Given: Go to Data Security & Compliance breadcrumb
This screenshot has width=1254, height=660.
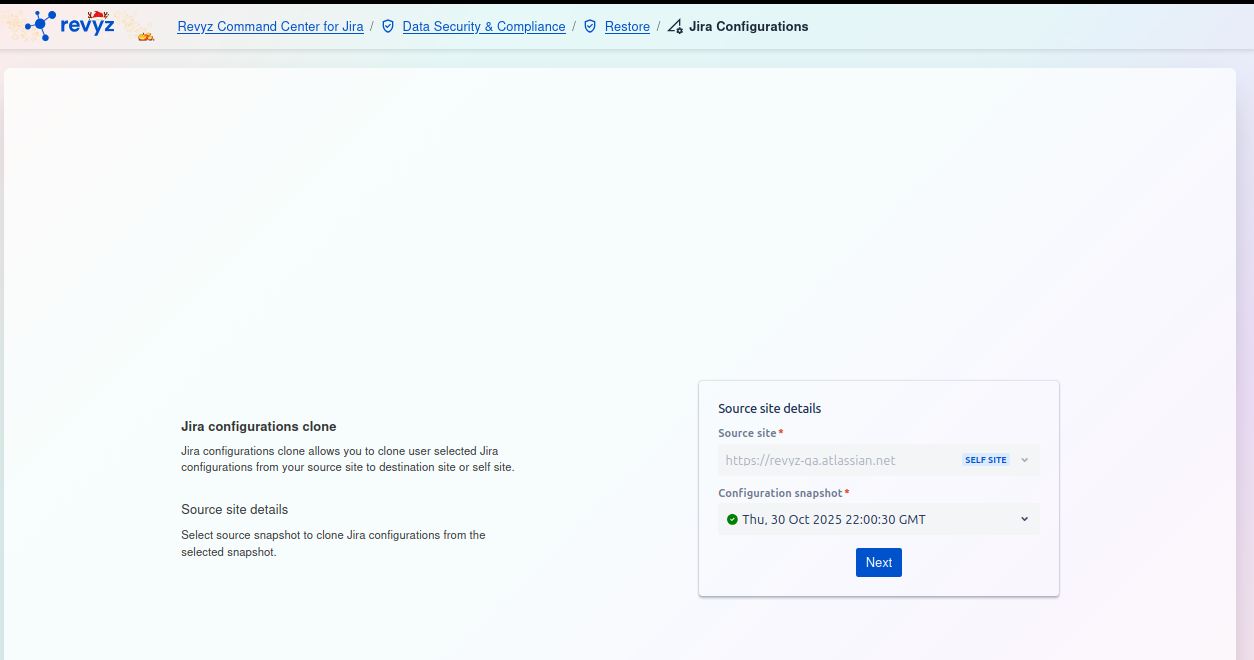Looking at the screenshot, I should (484, 27).
